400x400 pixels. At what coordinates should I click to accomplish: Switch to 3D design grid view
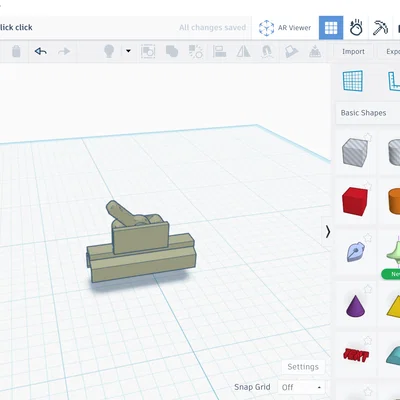pyautogui.click(x=331, y=28)
